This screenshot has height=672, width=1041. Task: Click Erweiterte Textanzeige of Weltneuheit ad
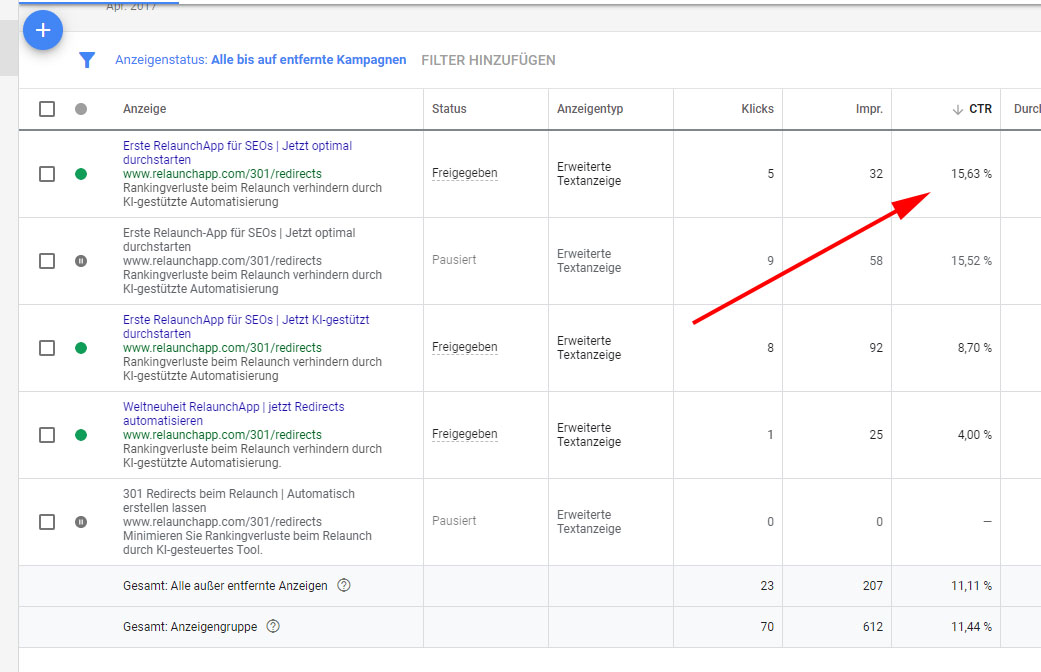pos(589,435)
